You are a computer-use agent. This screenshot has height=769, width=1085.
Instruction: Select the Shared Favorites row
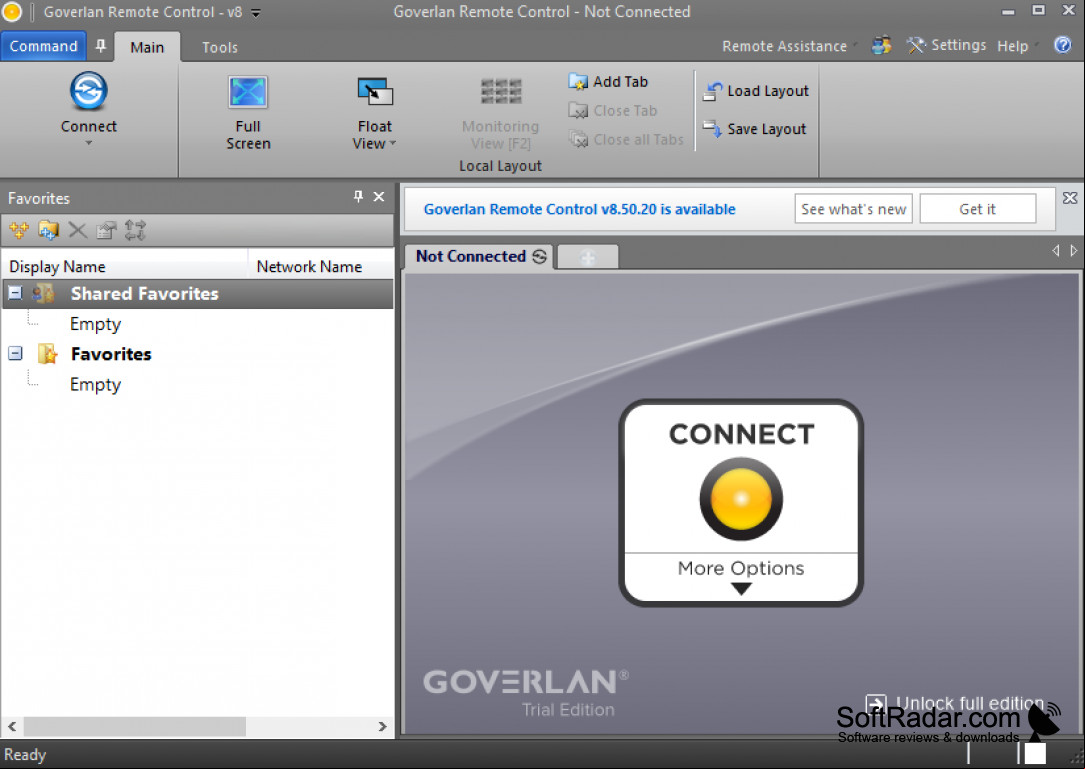198,293
